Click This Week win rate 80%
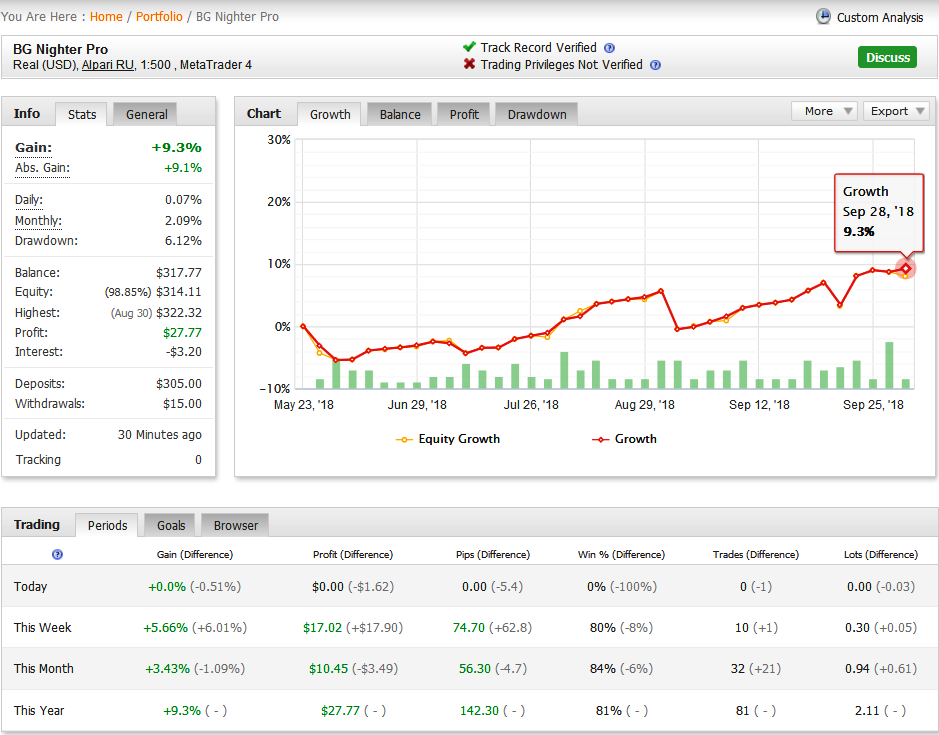 point(602,628)
